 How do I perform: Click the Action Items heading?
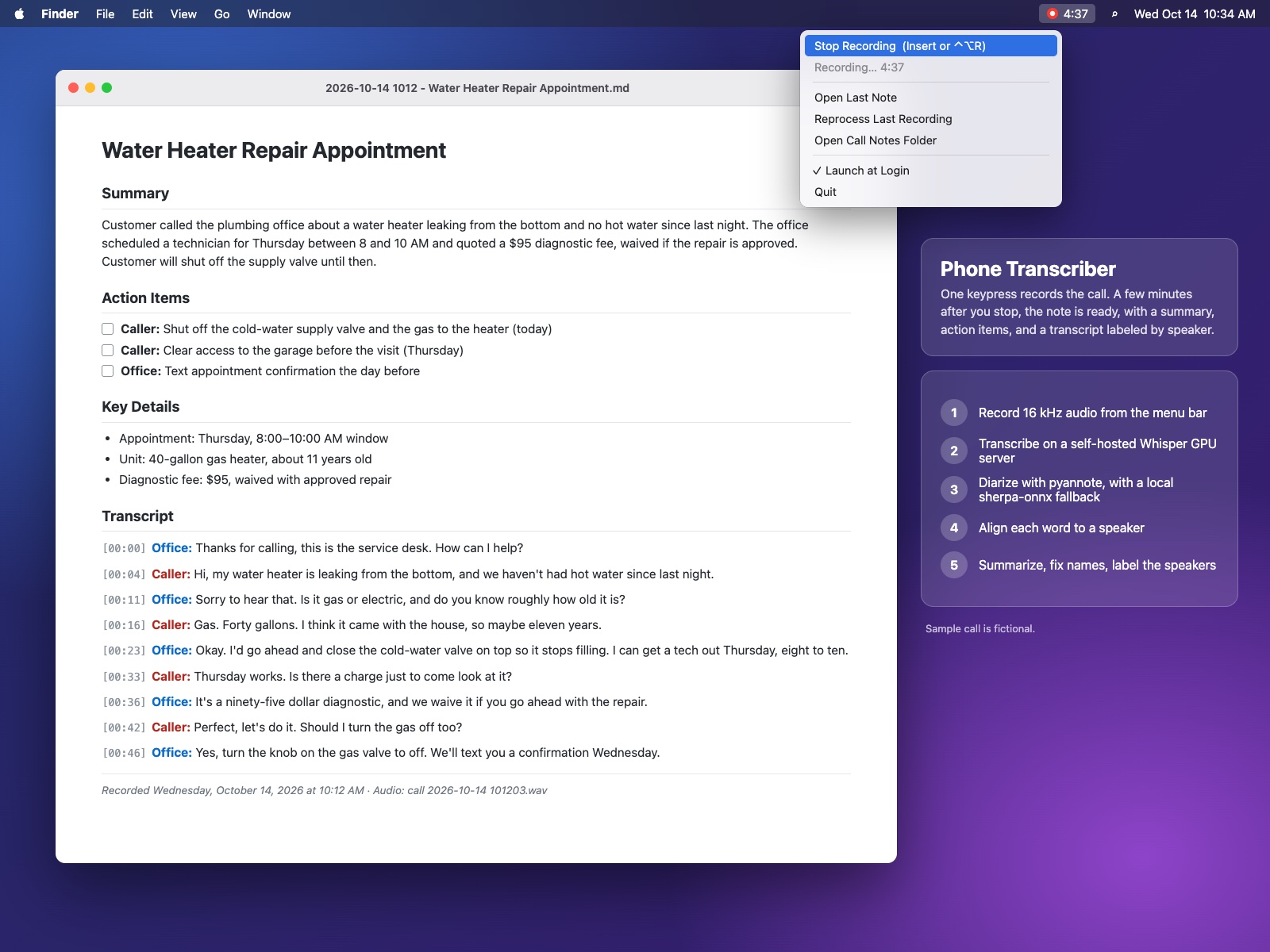coord(146,298)
